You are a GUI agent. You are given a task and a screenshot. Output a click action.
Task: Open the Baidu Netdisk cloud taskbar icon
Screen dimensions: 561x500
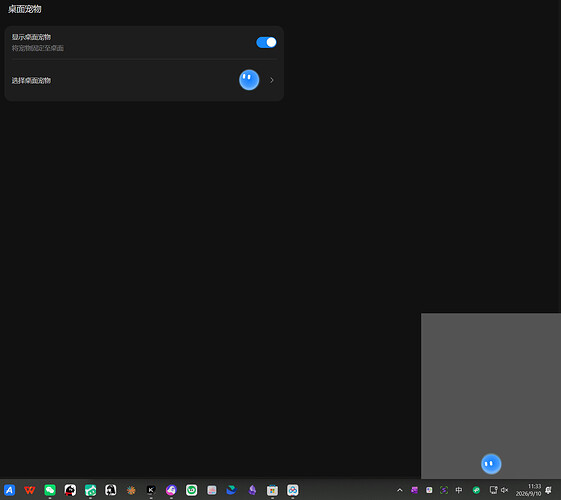pyautogui.click(x=293, y=490)
